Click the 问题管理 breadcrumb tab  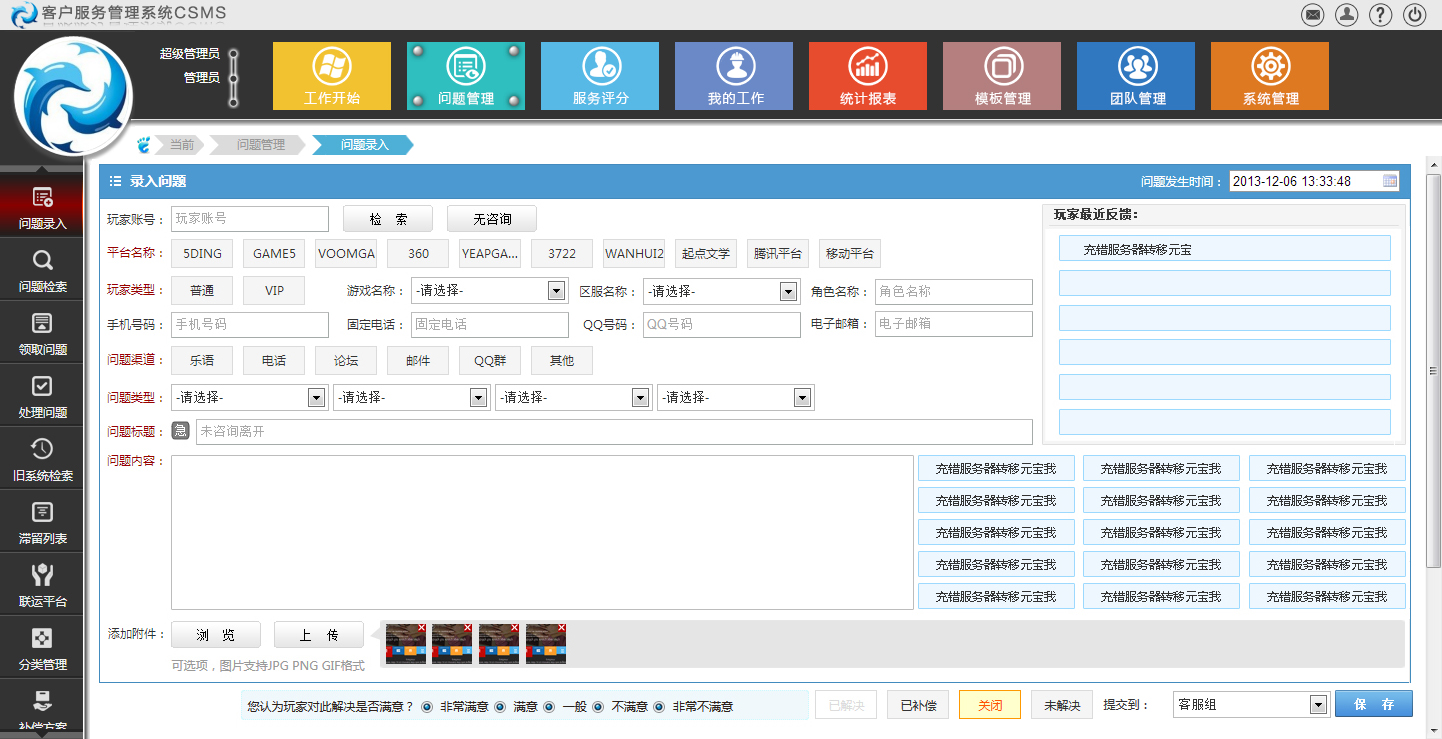point(260,145)
